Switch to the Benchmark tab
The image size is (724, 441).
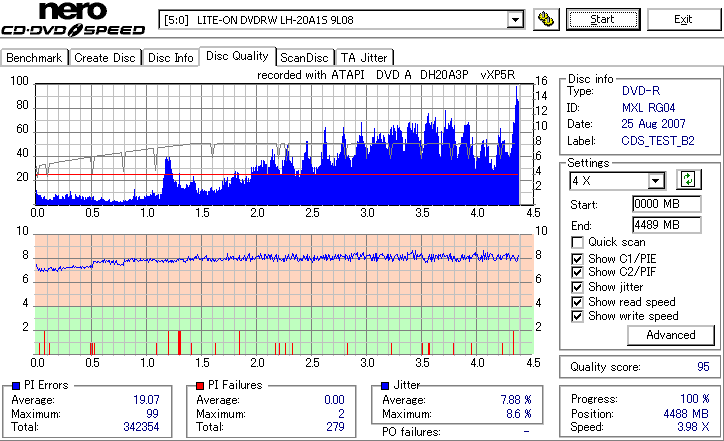click(34, 58)
